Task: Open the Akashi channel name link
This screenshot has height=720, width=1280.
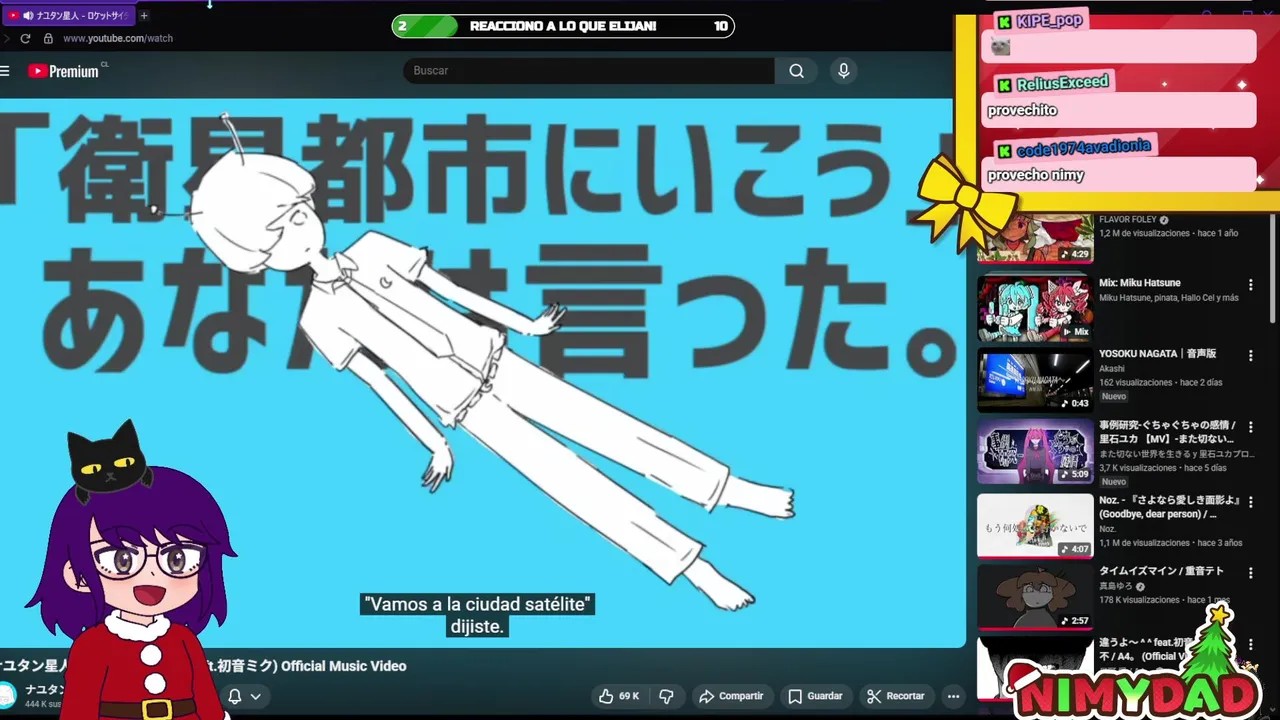Action: pos(1112,369)
